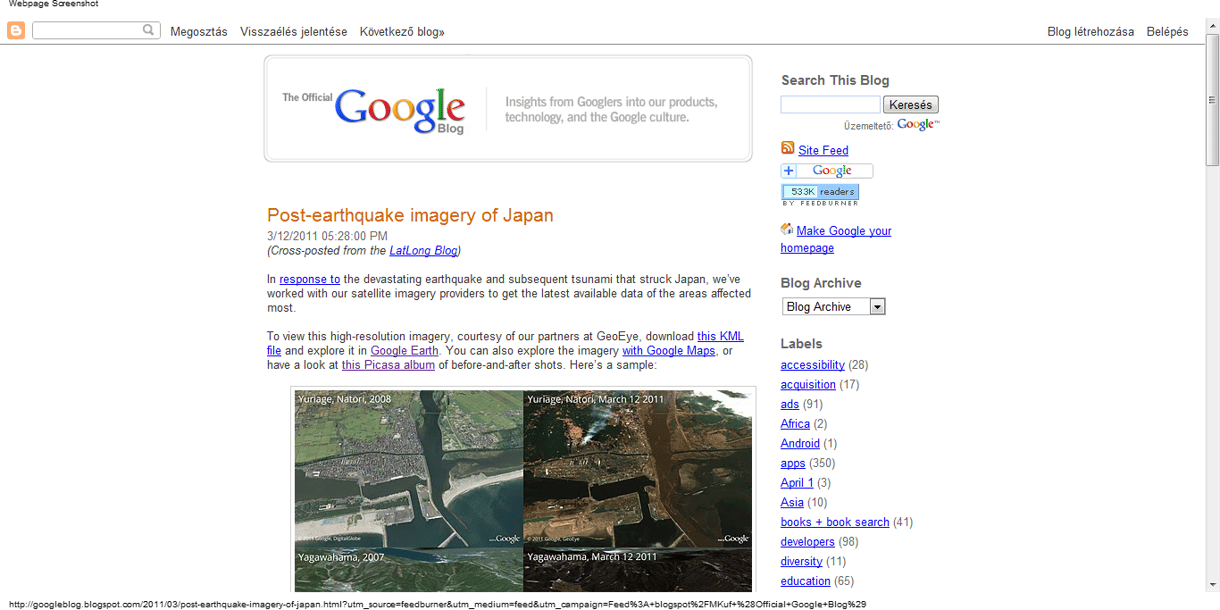Screen dimensions: 1220x610
Task: Click Blog létrehozása link
Action: point(1090,32)
